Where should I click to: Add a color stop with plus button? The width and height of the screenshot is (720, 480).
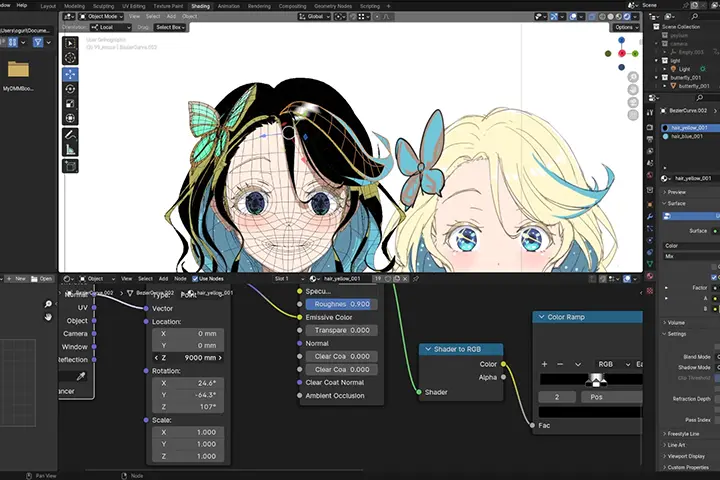pos(544,364)
